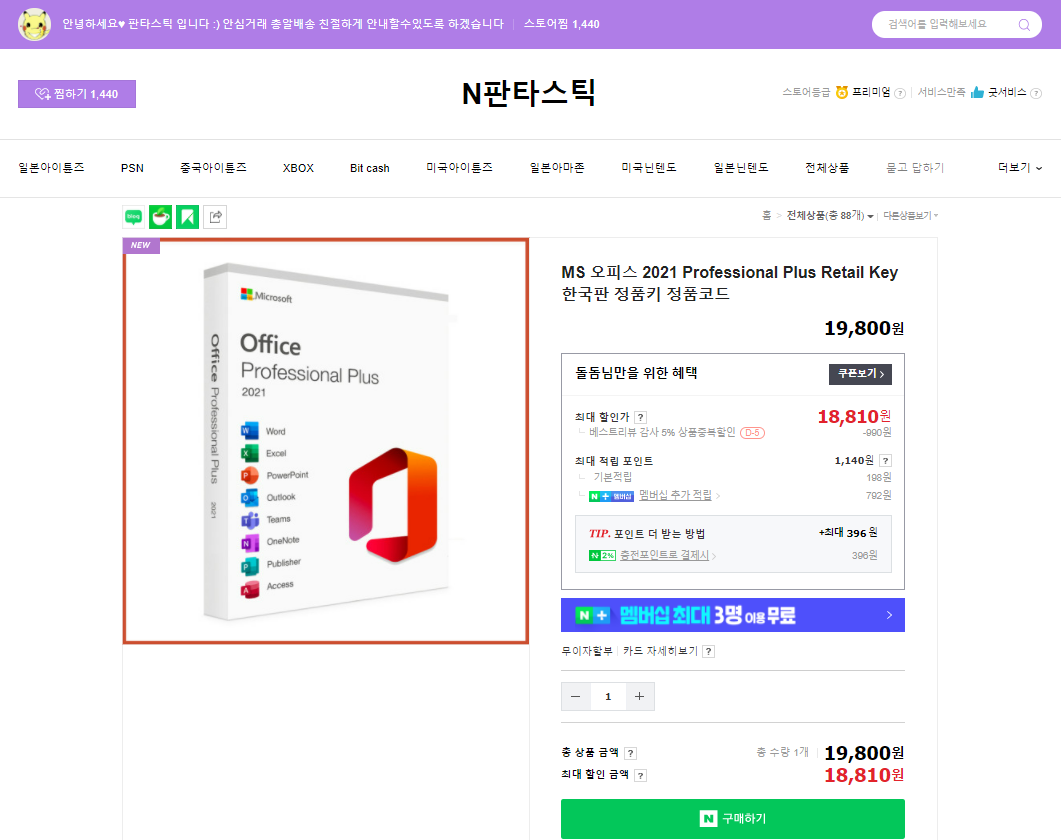Click the quantity input field
Viewport: 1061px width, 840px height.
coord(608,697)
